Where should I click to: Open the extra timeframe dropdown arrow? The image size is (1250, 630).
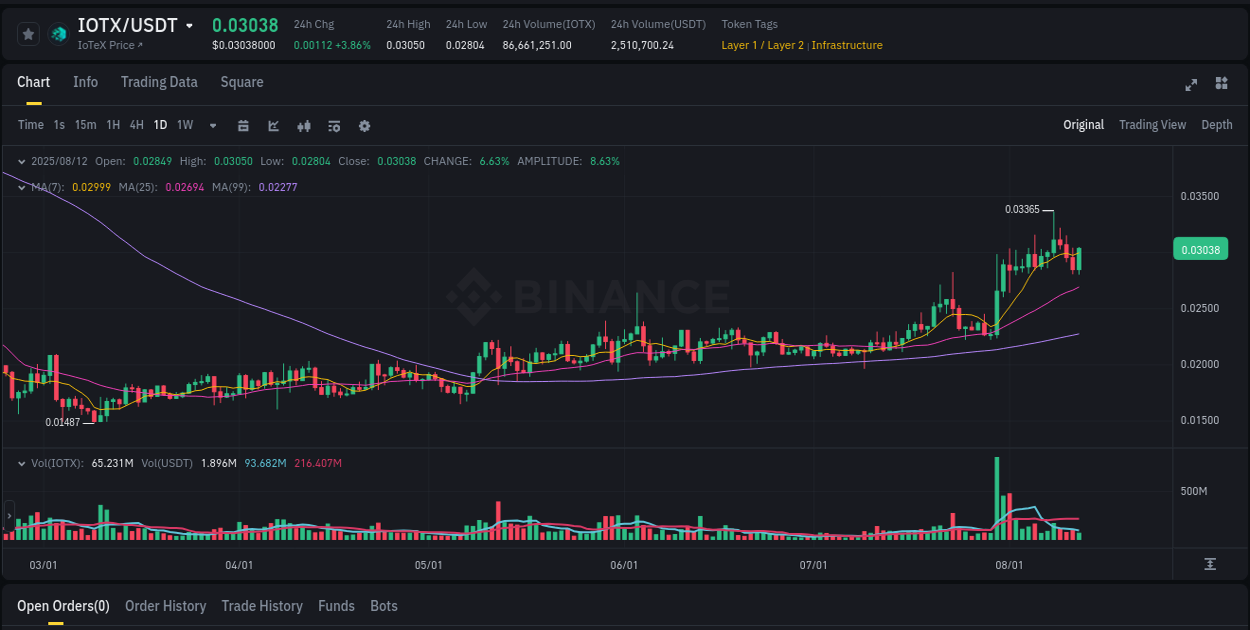[x=211, y=125]
